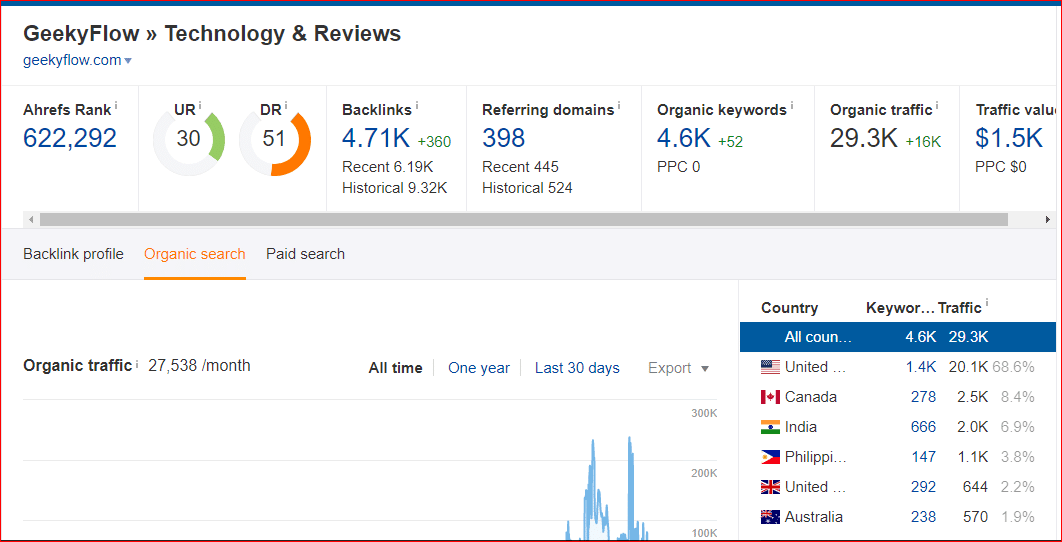This screenshot has width=1062, height=542.
Task: Click the Organic keywords info icon
Action: pos(792,105)
